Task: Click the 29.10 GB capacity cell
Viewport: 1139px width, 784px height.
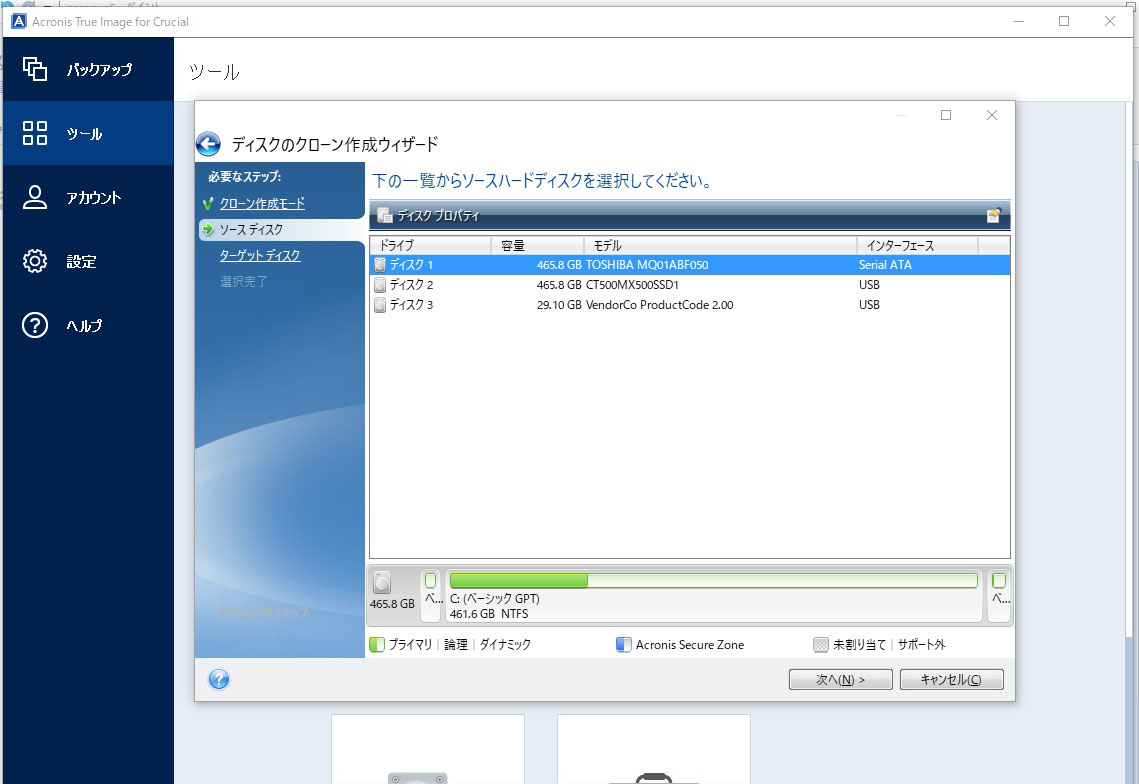Action: (x=559, y=305)
